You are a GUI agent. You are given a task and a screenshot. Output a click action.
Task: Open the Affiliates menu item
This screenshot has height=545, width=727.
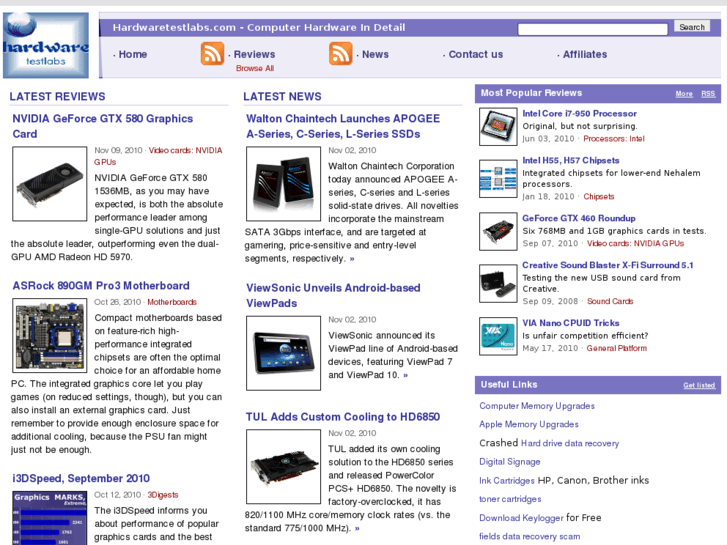click(x=585, y=54)
